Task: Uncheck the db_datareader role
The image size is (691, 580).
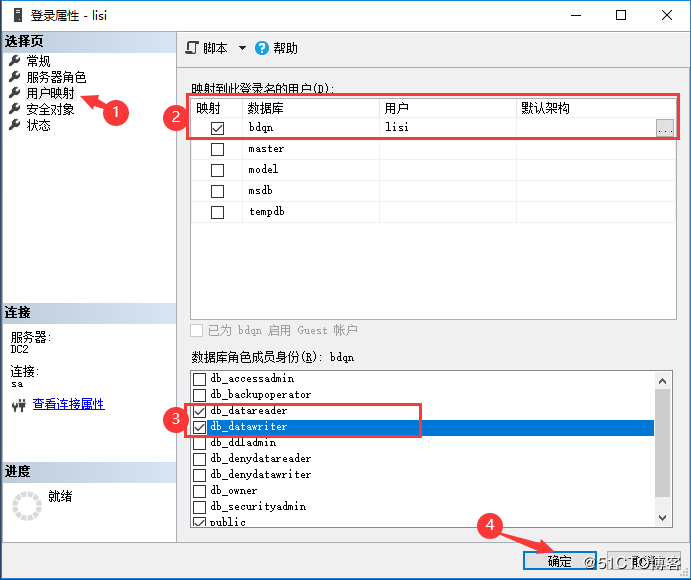Action: pyautogui.click(x=200, y=411)
